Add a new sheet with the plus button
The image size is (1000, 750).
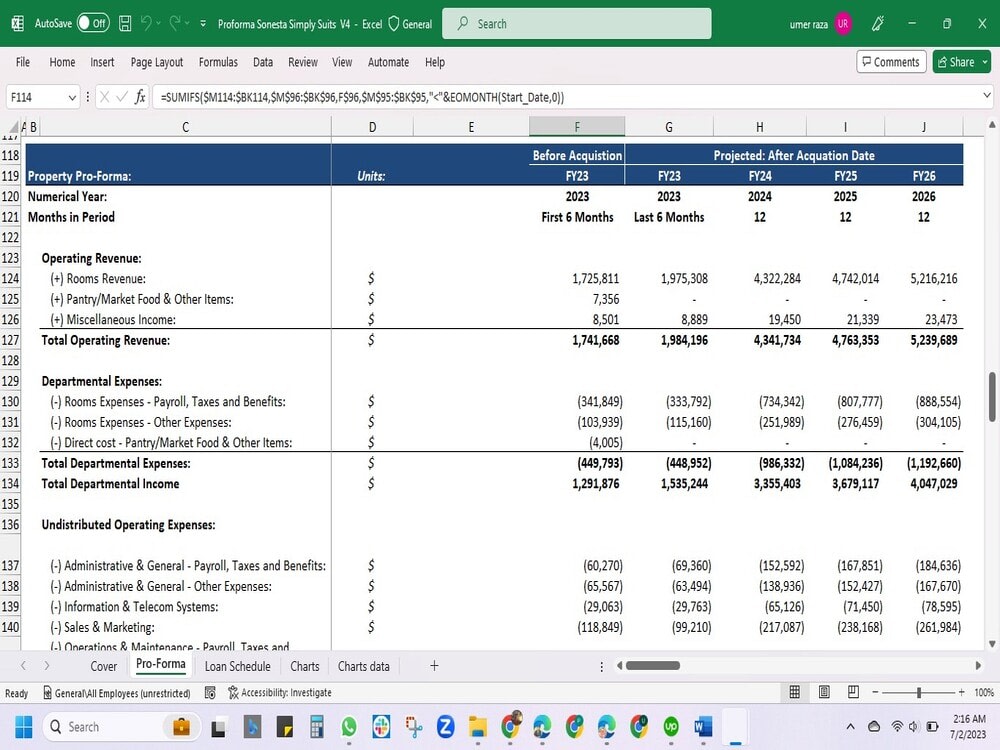[434, 665]
